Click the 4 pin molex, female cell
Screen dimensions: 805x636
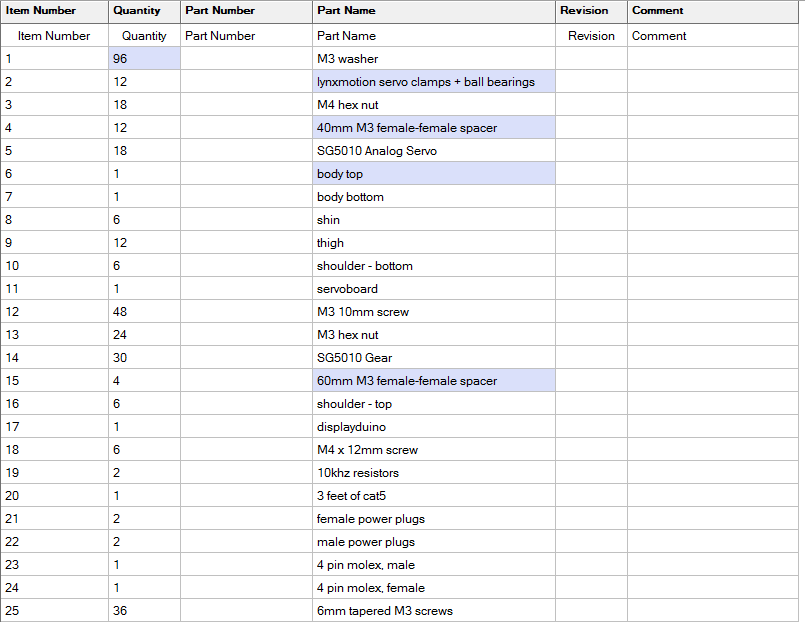(433, 588)
